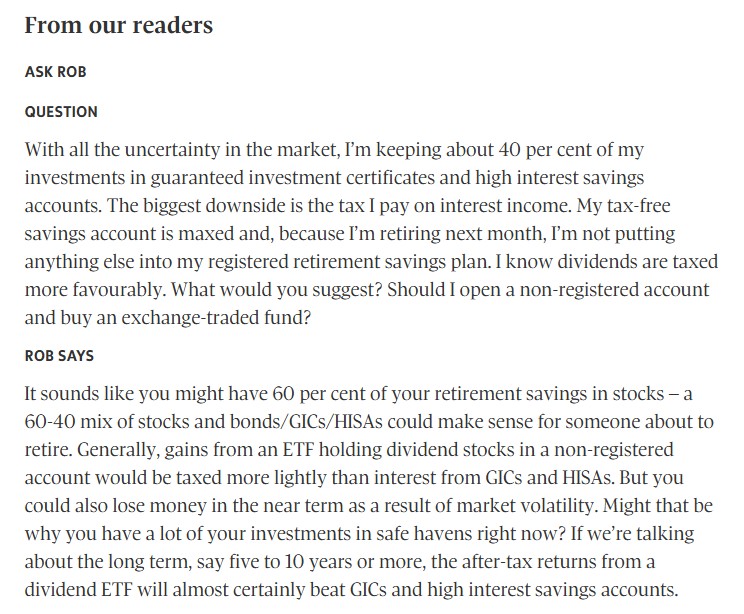Click the words 'safe havens'
744x614 pixels.
(x=423, y=533)
